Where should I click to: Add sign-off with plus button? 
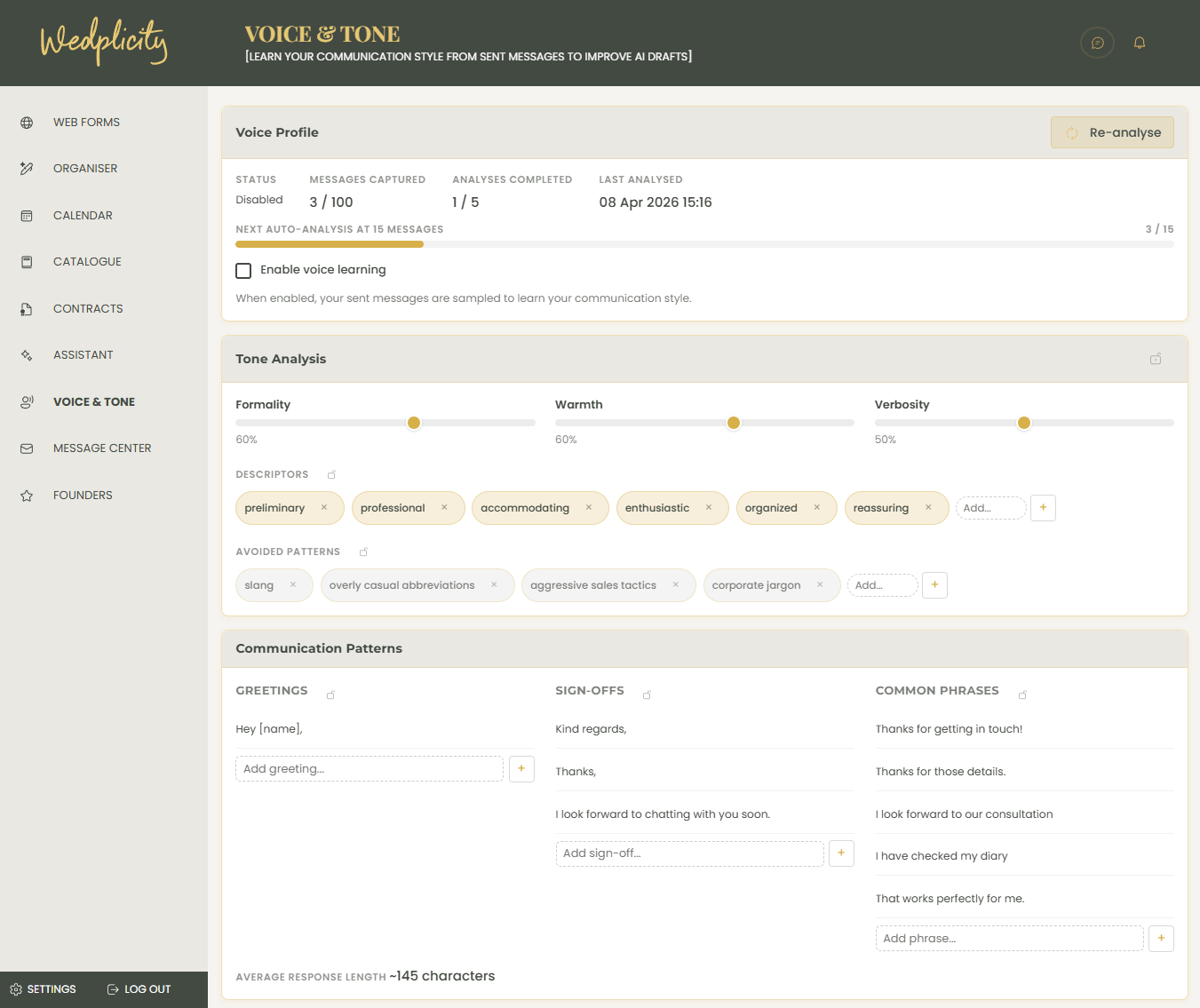(841, 853)
